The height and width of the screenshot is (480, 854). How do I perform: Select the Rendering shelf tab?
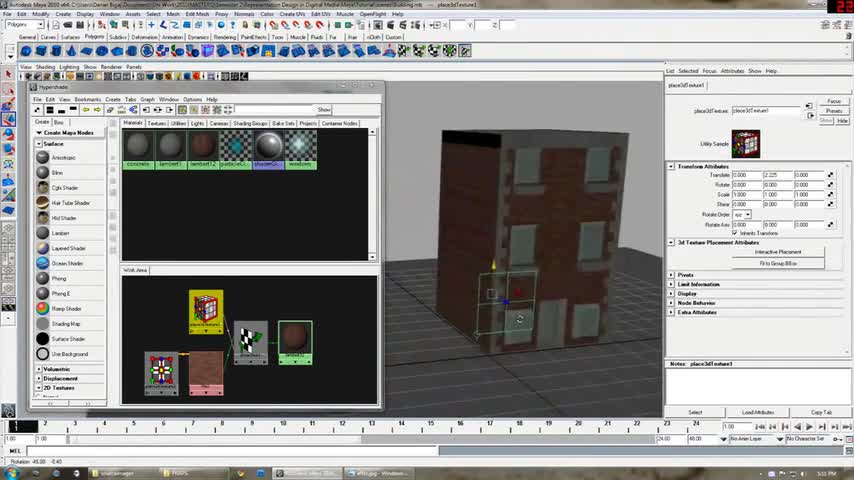[224, 37]
